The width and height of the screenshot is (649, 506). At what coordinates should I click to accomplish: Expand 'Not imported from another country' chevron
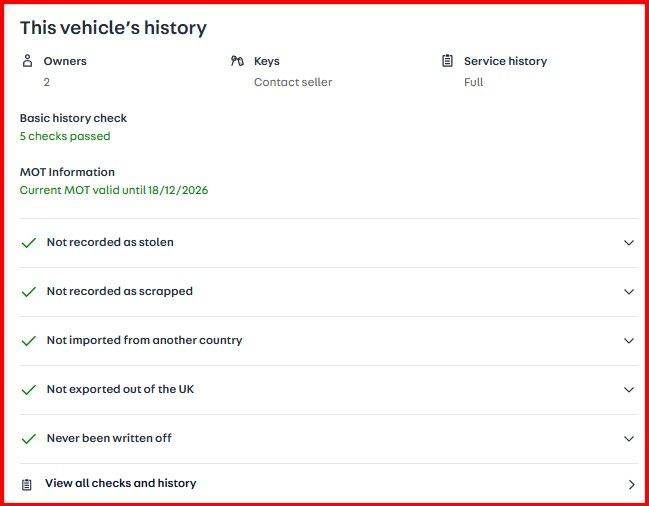tap(629, 341)
